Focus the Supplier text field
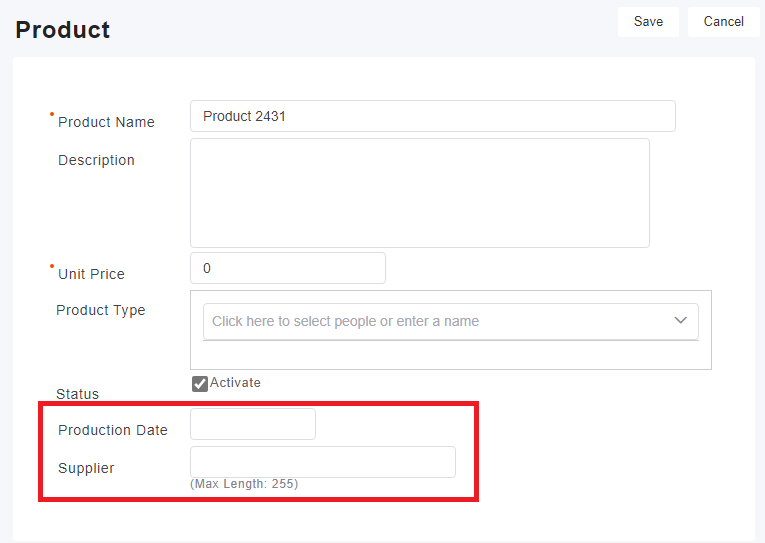This screenshot has height=543, width=765. click(323, 462)
